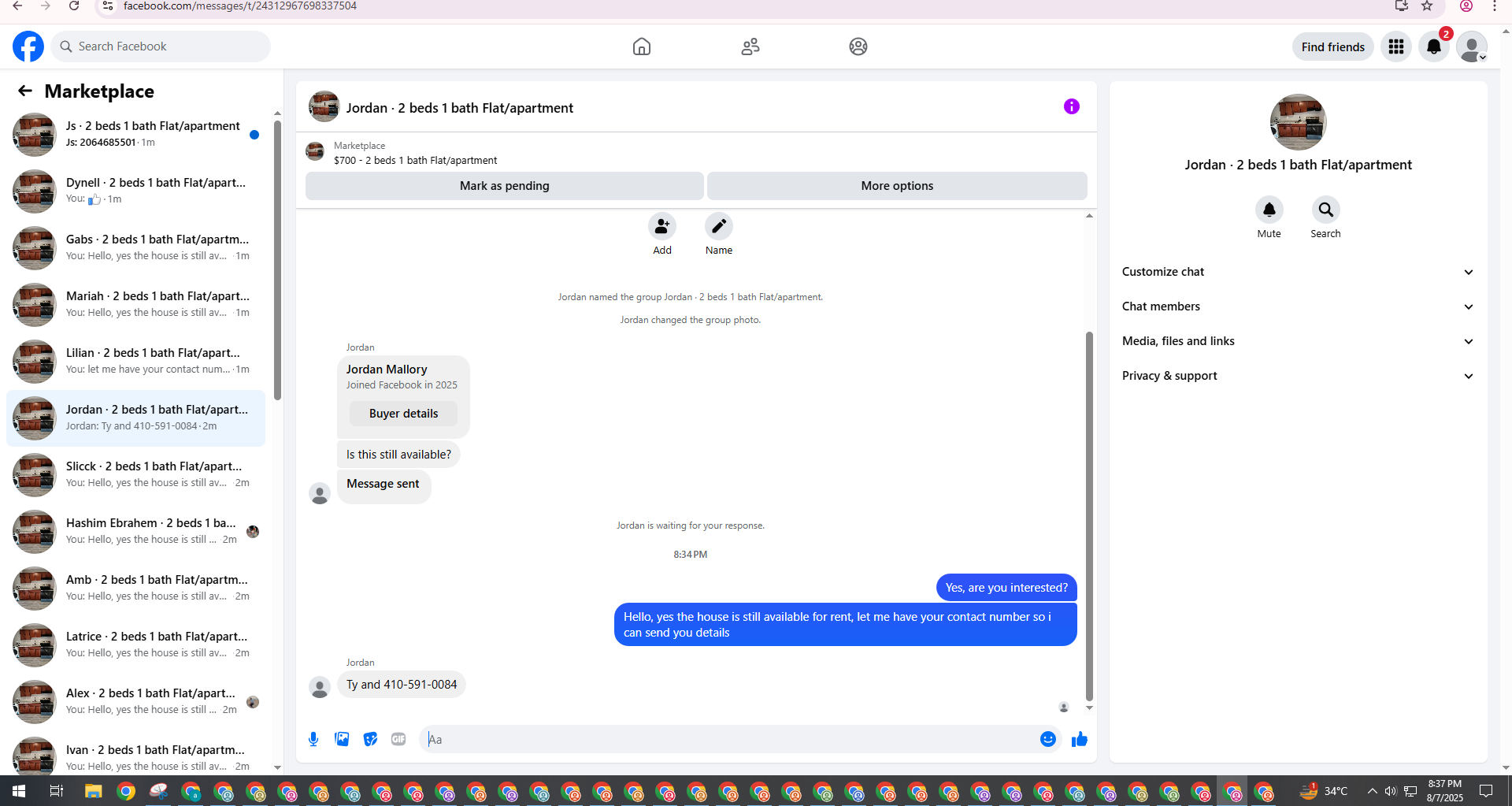Screen dimensions: 1512x806
Task: Click the Facebook logo icon
Action: [x=28, y=46]
